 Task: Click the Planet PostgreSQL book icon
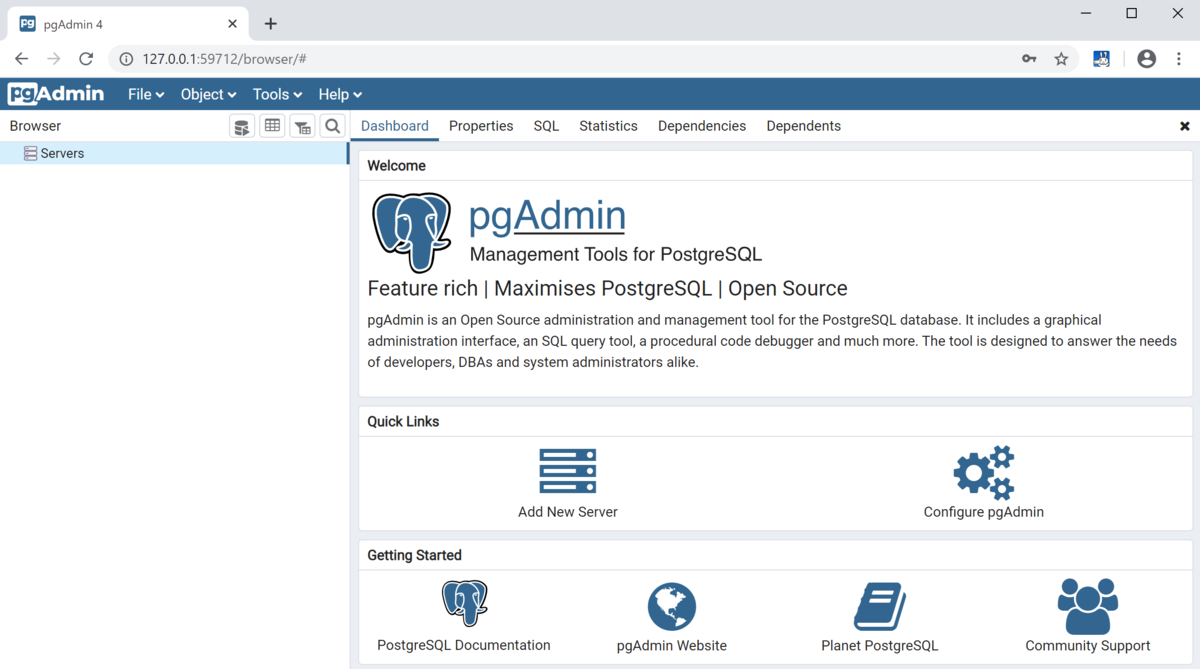(880, 606)
